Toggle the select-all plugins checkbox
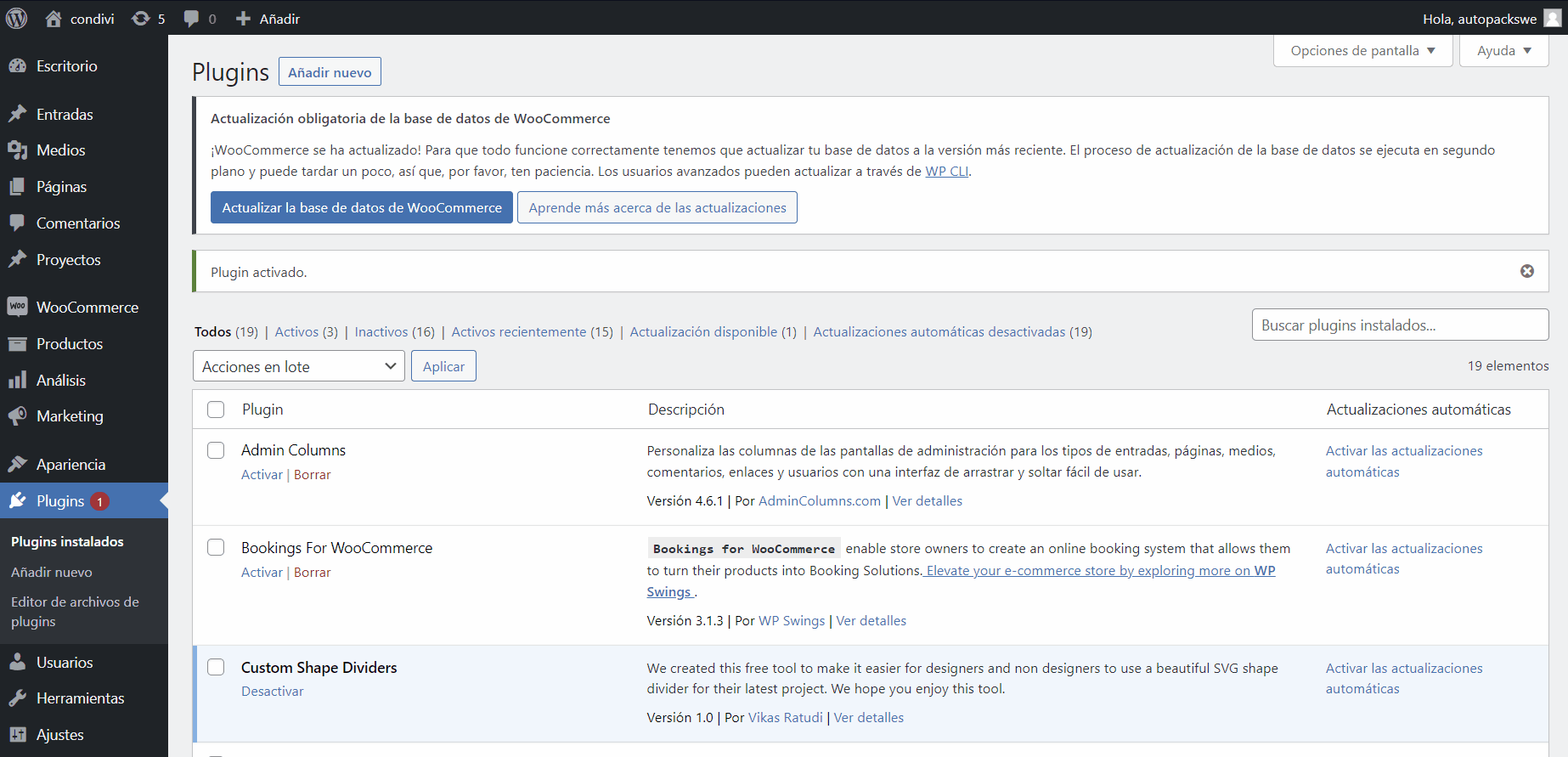 [216, 410]
